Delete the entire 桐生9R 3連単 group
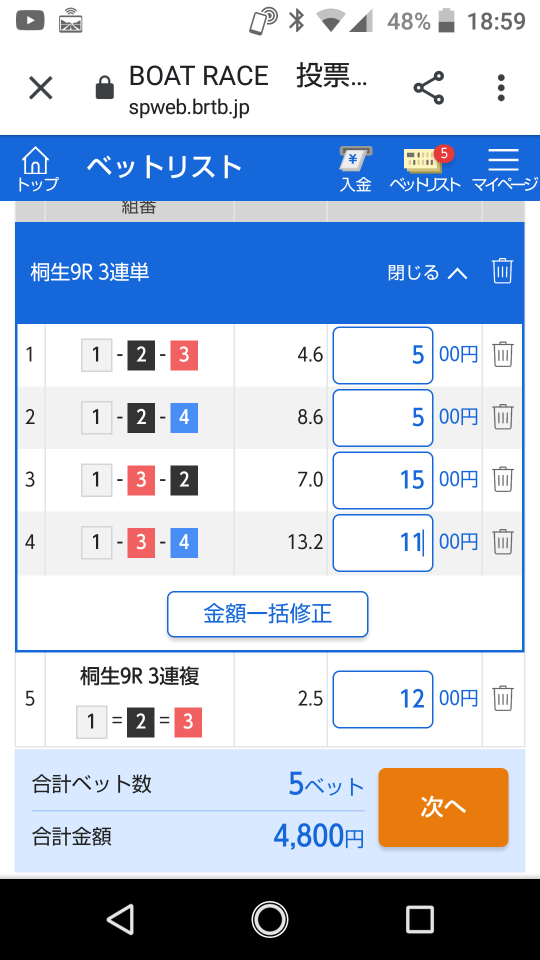The height and width of the screenshot is (960, 540). pyautogui.click(x=503, y=271)
